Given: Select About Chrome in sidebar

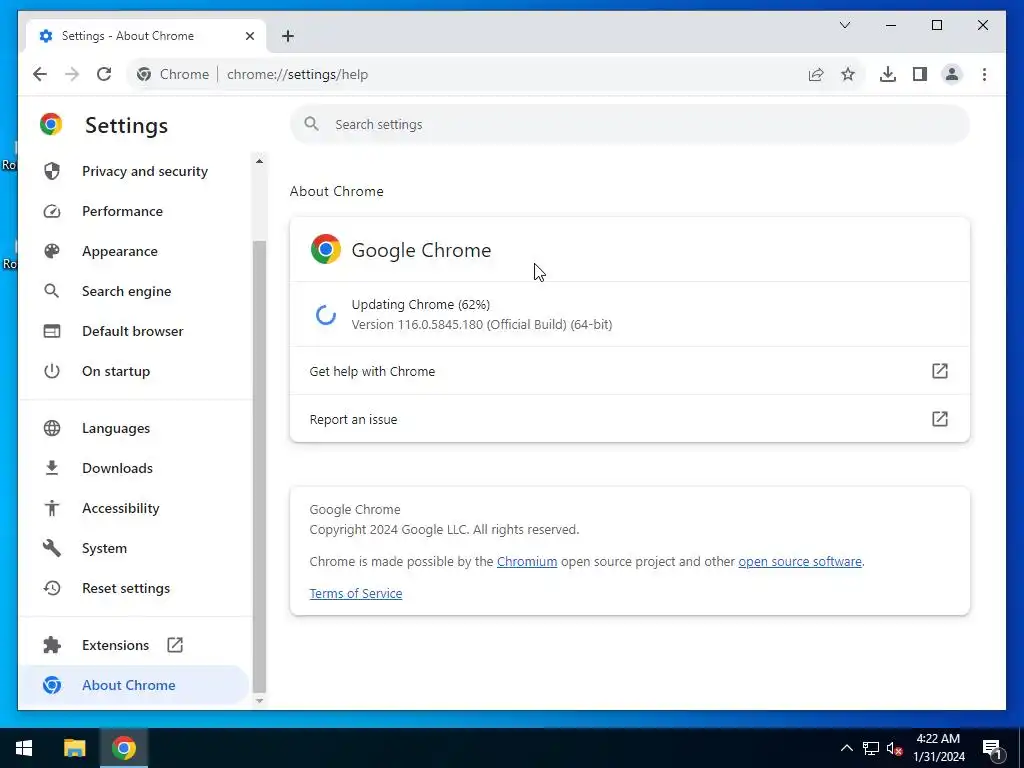Looking at the screenshot, I should 135,685.
